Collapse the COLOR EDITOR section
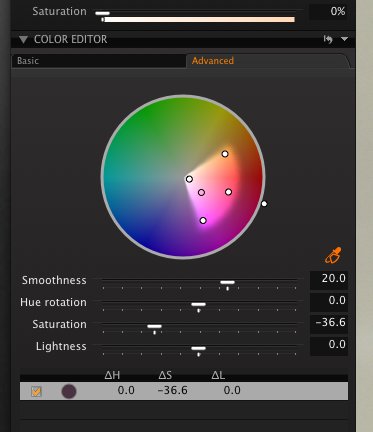The height and width of the screenshot is (432, 373). 23,40
